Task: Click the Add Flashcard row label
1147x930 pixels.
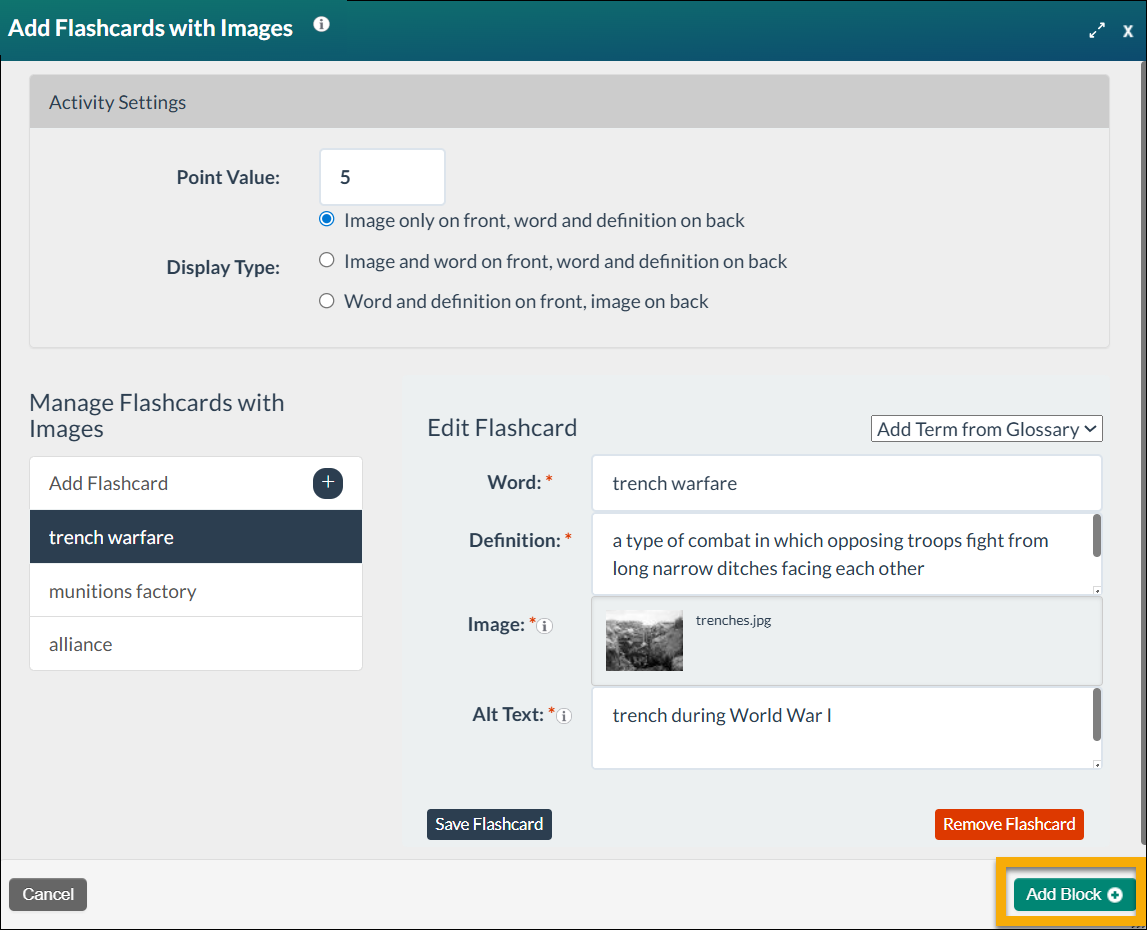Action: 108,484
